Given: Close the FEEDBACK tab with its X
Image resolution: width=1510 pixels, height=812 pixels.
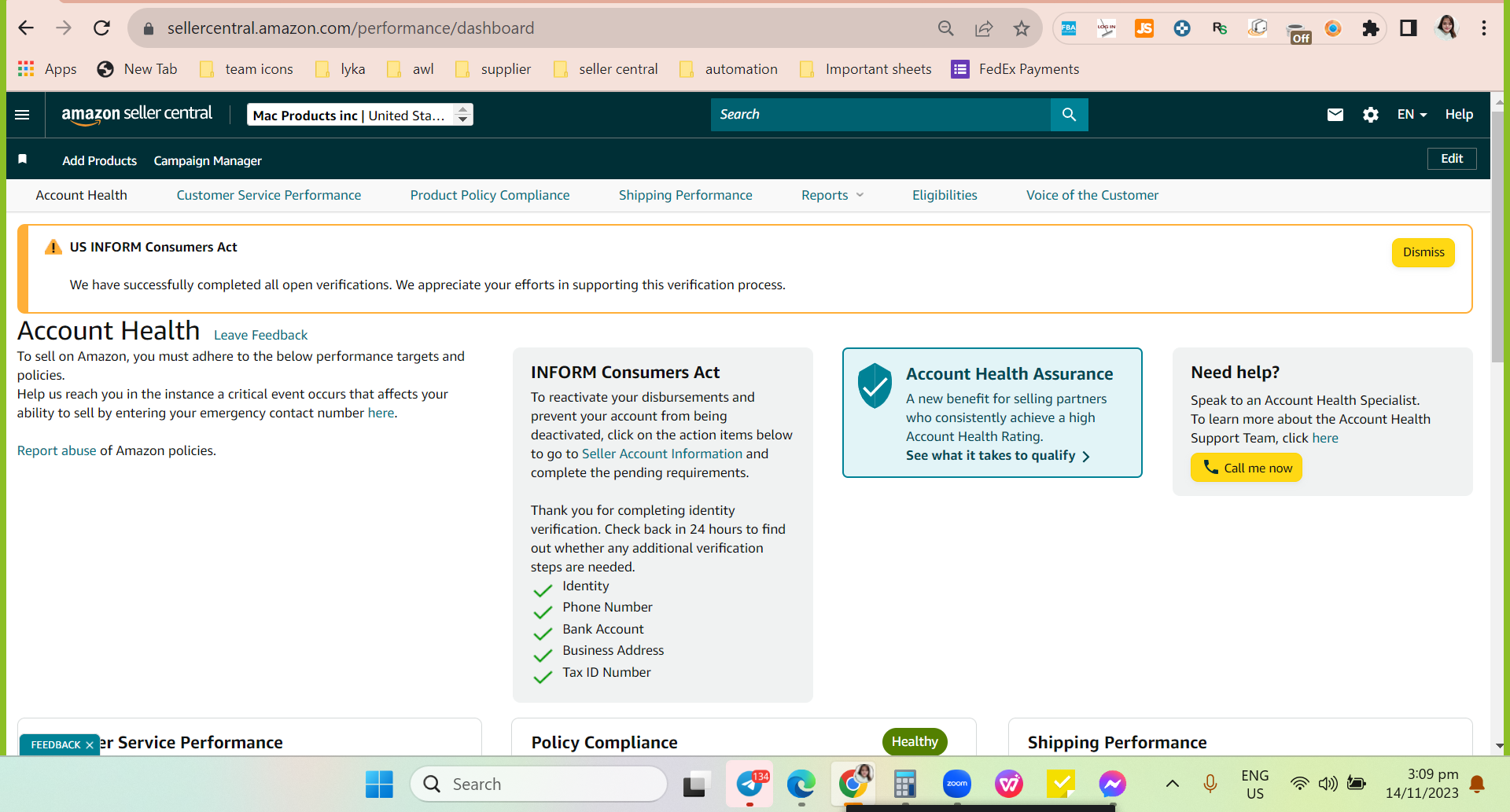Looking at the screenshot, I should point(90,745).
